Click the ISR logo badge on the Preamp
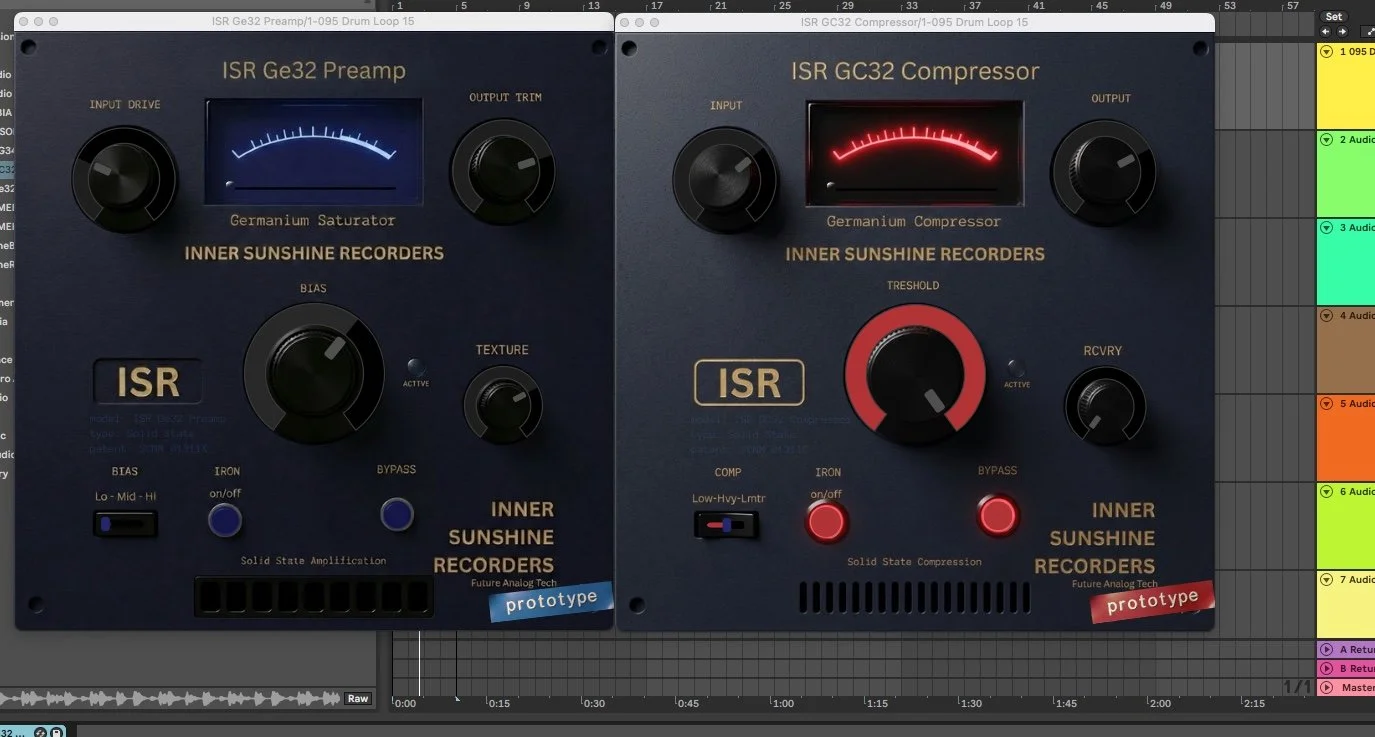The image size is (1375, 737). [x=148, y=382]
